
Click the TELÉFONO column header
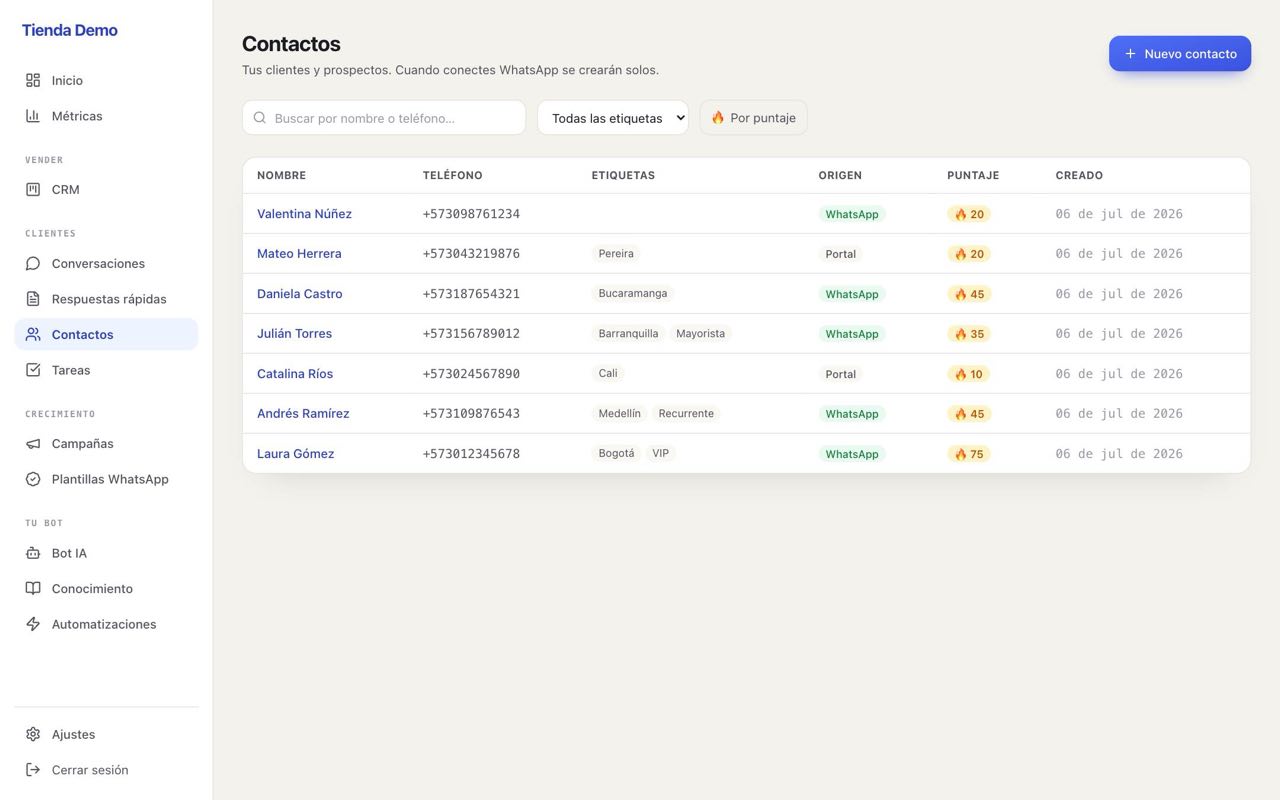(x=453, y=176)
